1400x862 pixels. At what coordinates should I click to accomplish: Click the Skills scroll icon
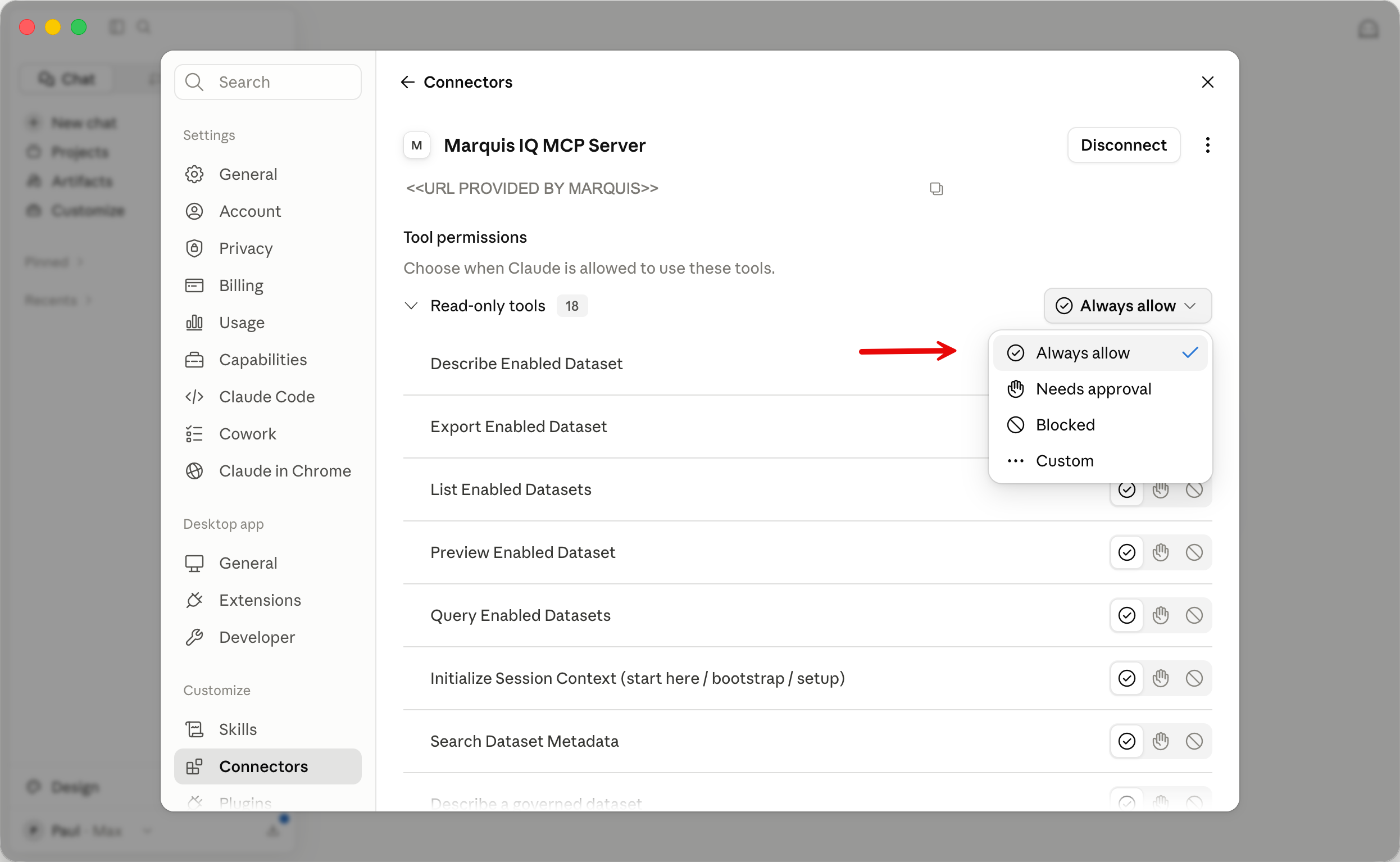tap(194, 729)
